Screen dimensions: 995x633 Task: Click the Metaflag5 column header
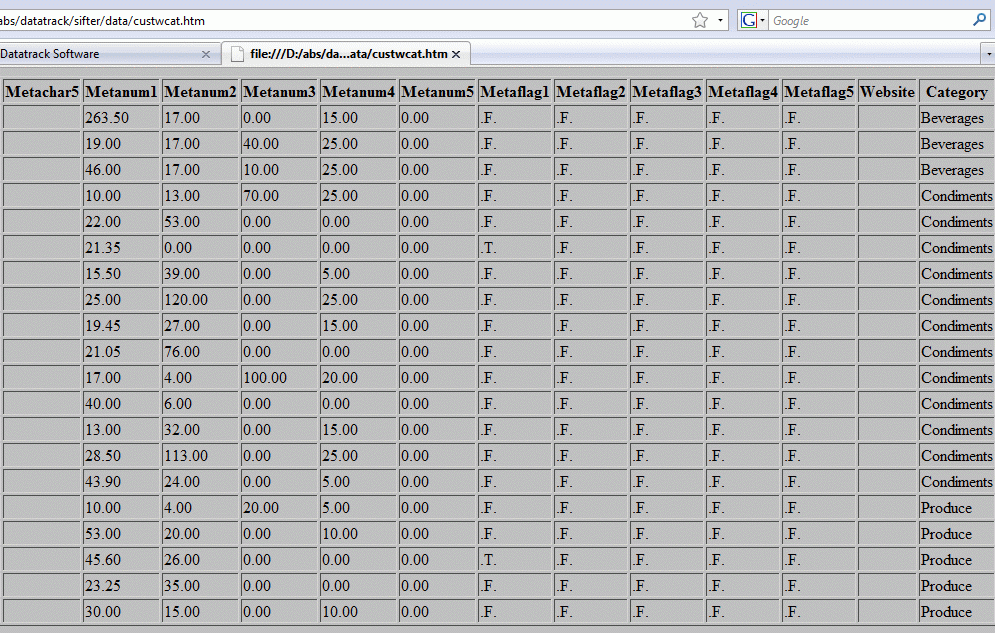[819, 92]
